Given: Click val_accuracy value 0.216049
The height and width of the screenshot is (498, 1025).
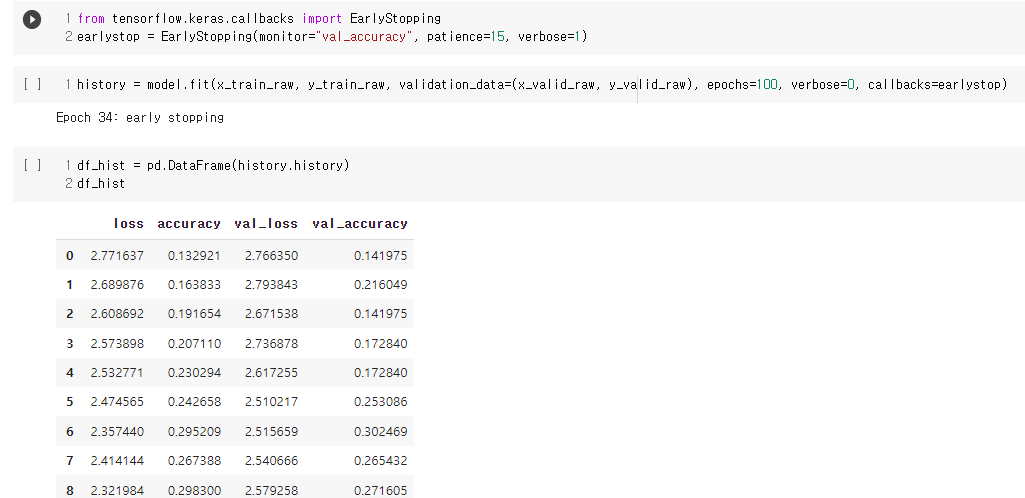Looking at the screenshot, I should (380, 285).
